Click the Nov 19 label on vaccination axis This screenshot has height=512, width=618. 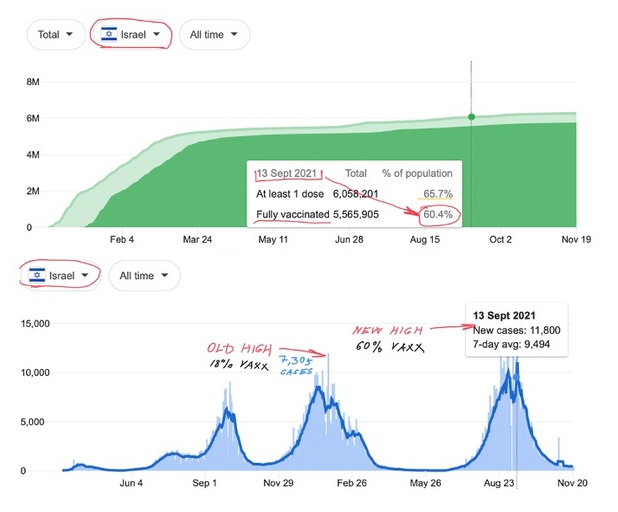(x=575, y=240)
